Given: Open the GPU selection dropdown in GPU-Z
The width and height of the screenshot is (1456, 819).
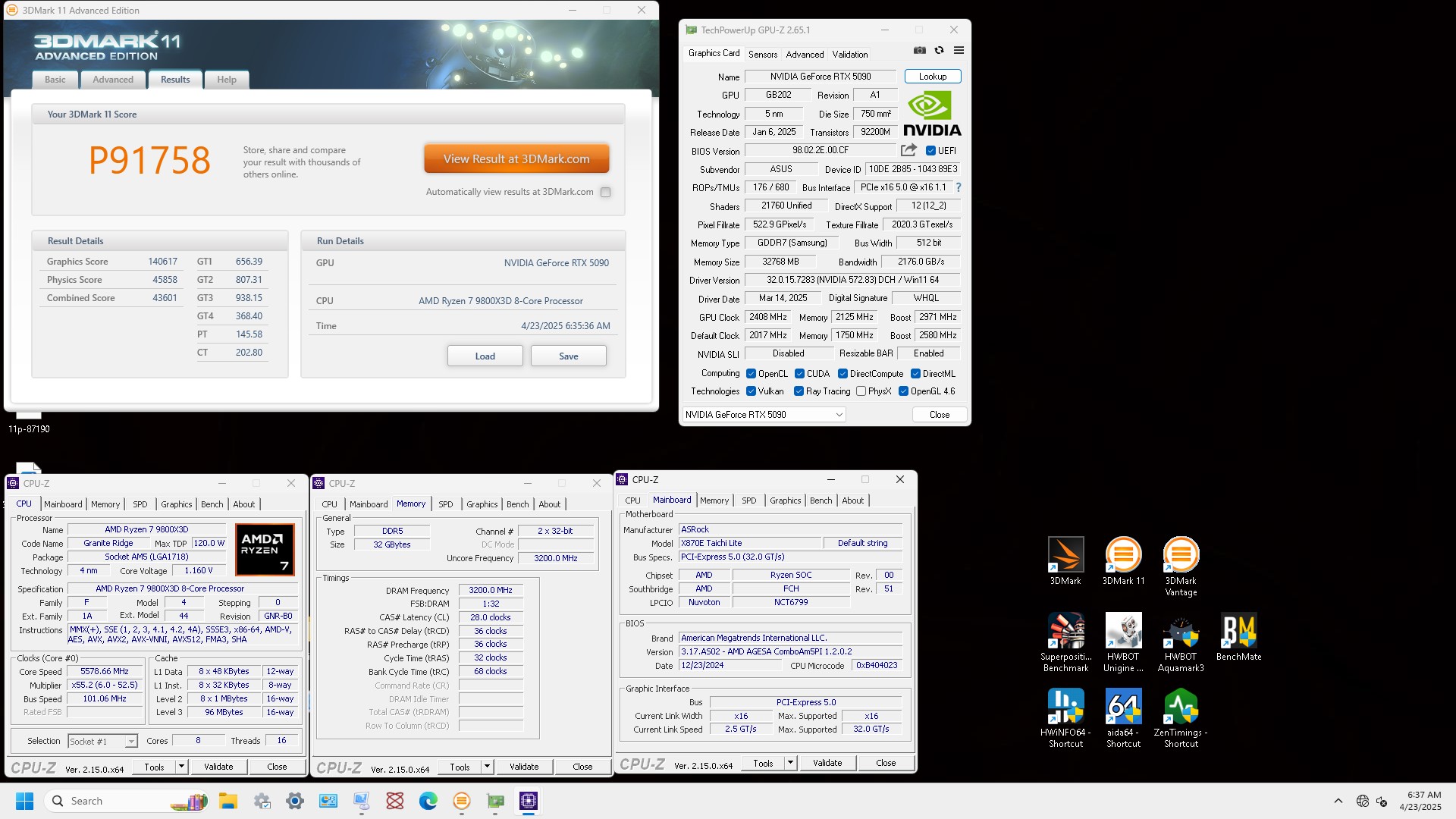Looking at the screenshot, I should click(764, 415).
